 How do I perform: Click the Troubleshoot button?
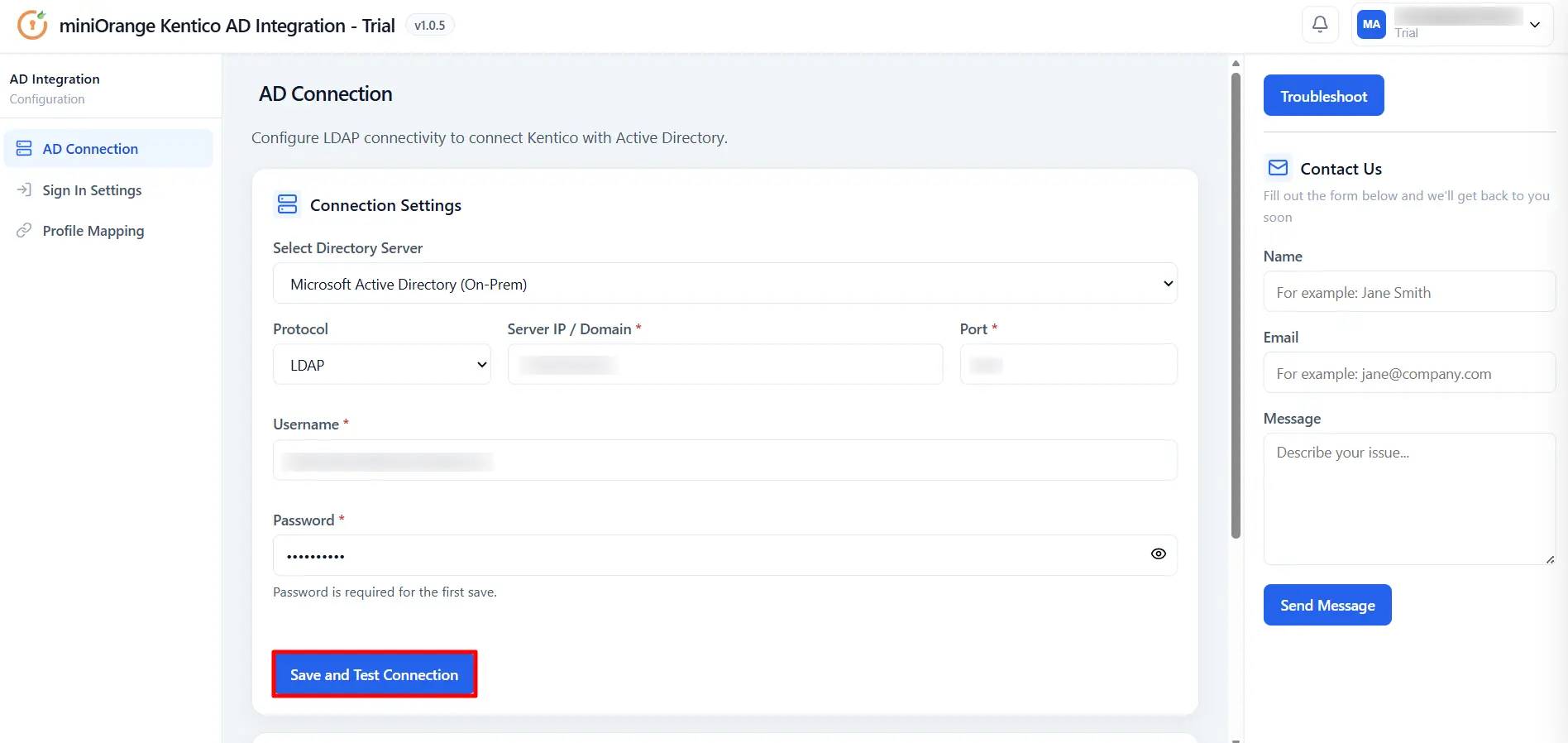pyautogui.click(x=1323, y=96)
